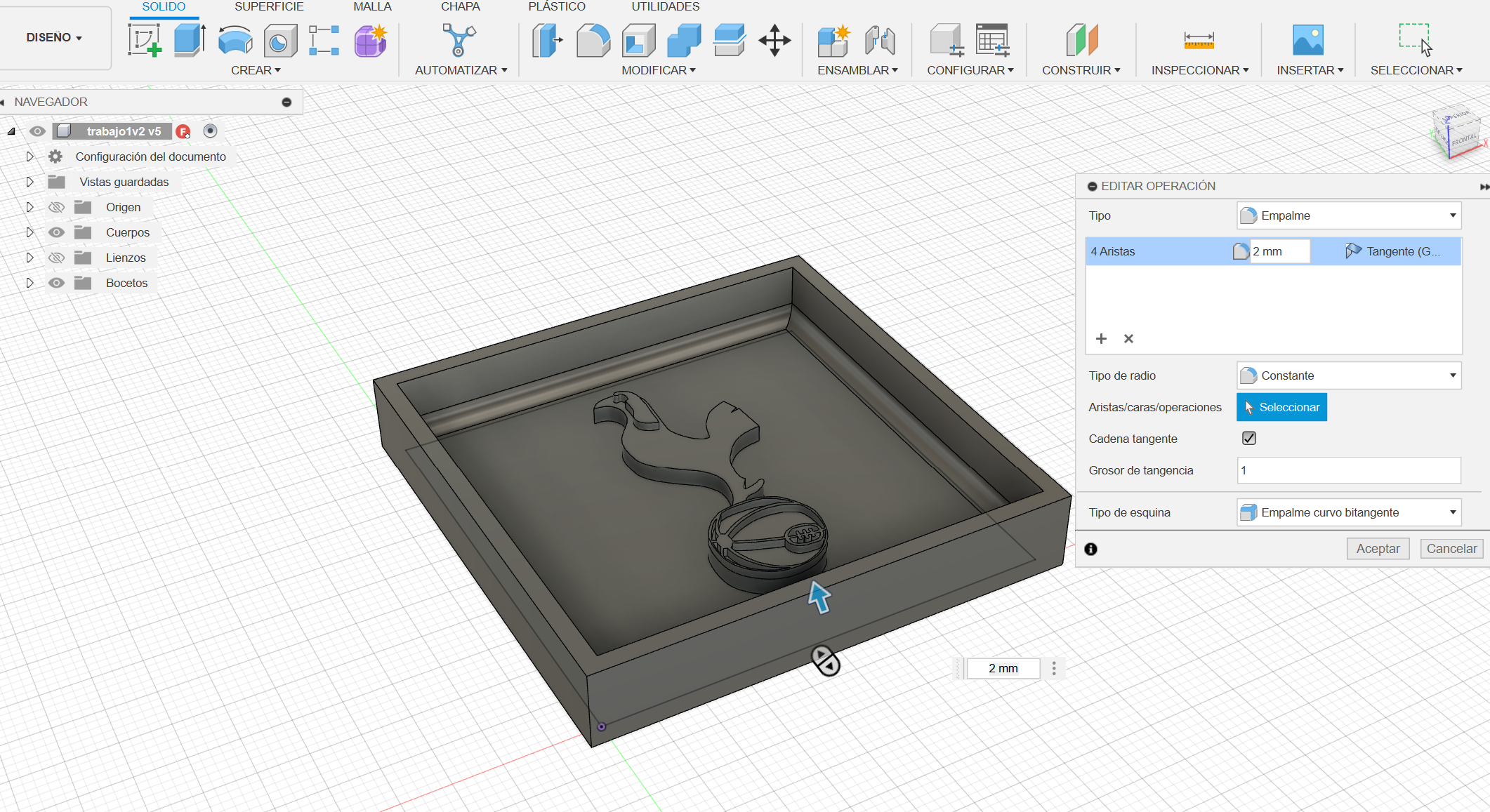Show the Lienzos folder visibility
This screenshot has height=812, width=1490.
point(57,258)
